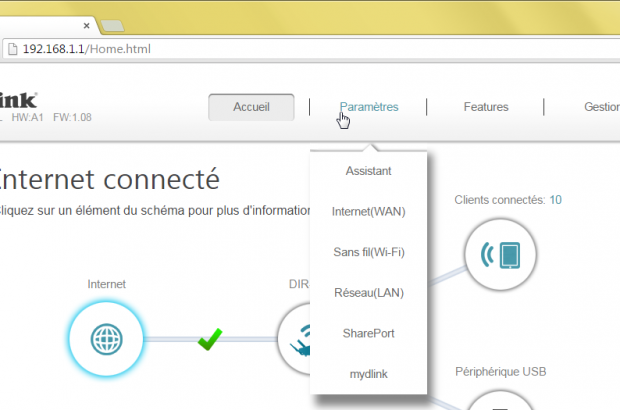
Task: Open a new browser tab
Action: pos(112,24)
